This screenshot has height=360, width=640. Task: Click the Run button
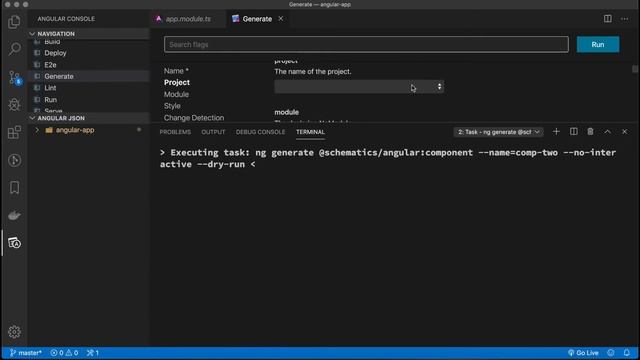(598, 44)
